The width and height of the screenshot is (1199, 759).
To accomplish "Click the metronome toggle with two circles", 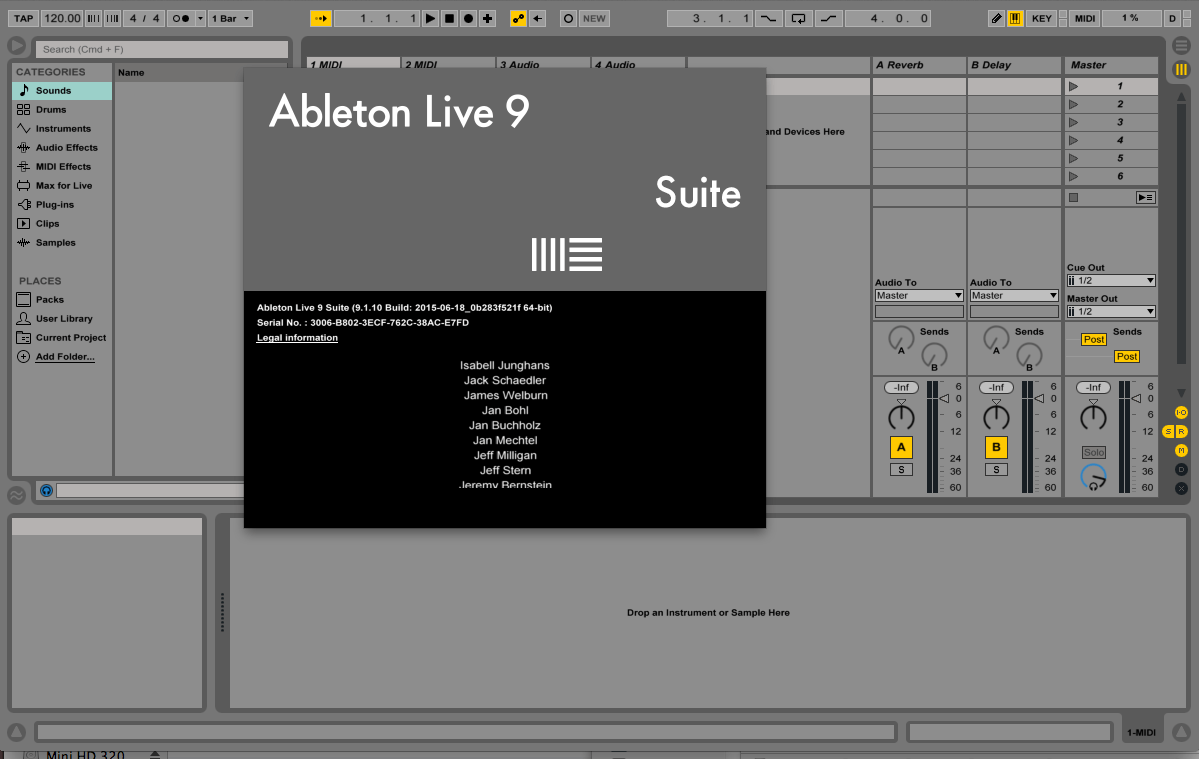I will (x=180, y=18).
